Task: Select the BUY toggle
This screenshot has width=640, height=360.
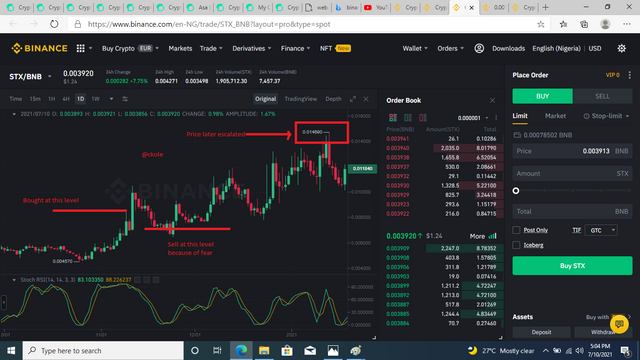Action: click(x=542, y=96)
